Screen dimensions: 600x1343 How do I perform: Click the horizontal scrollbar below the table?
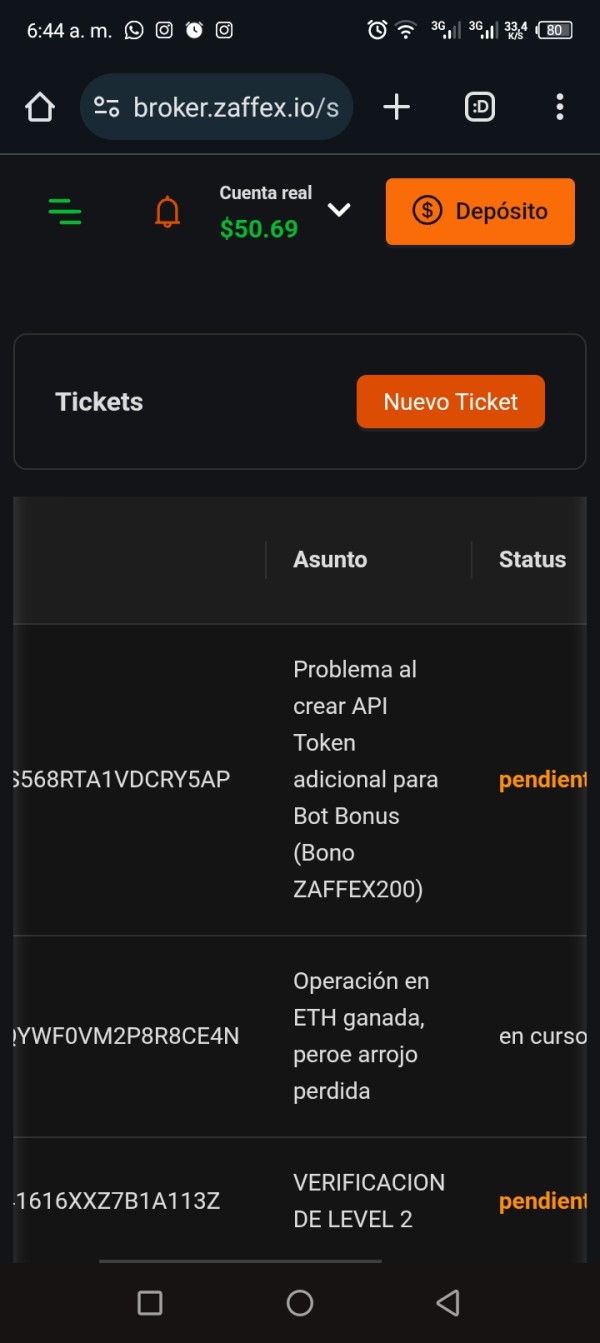(x=240, y=1261)
